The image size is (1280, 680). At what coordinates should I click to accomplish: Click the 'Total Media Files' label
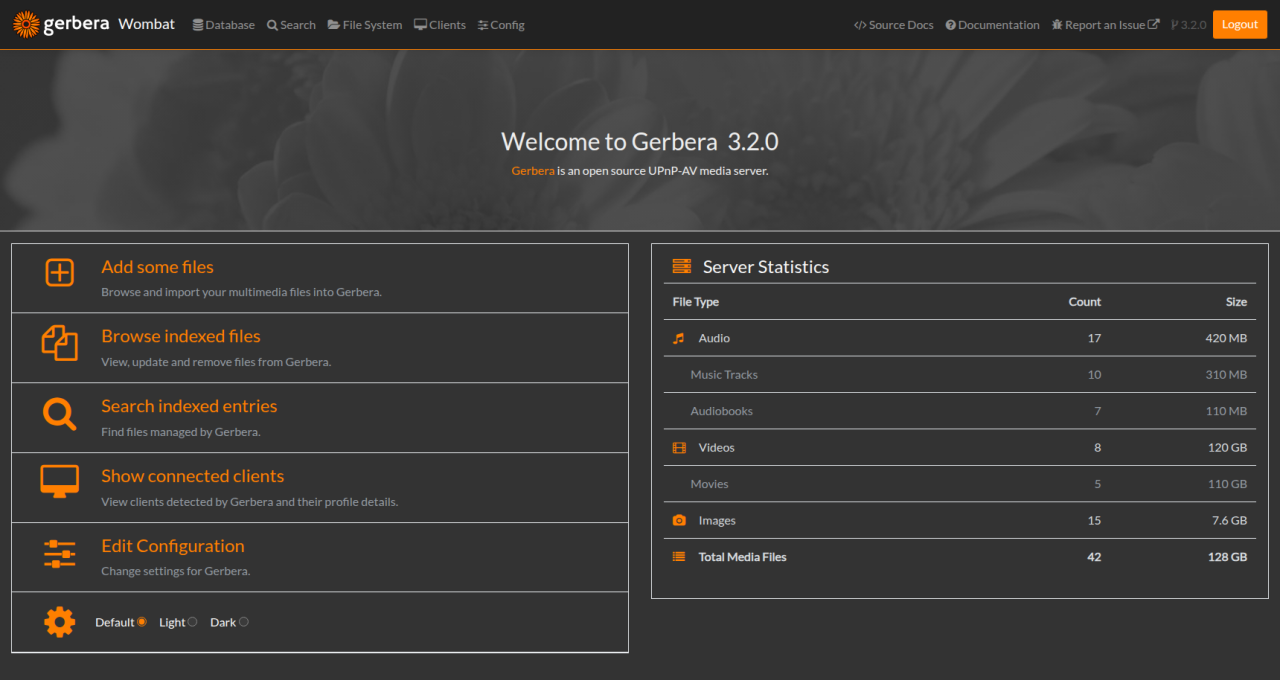pos(742,557)
